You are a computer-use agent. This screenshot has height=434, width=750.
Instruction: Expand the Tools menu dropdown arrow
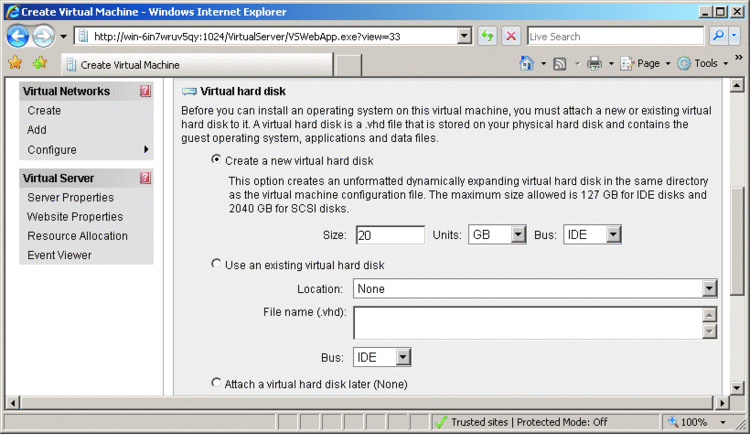[726, 64]
